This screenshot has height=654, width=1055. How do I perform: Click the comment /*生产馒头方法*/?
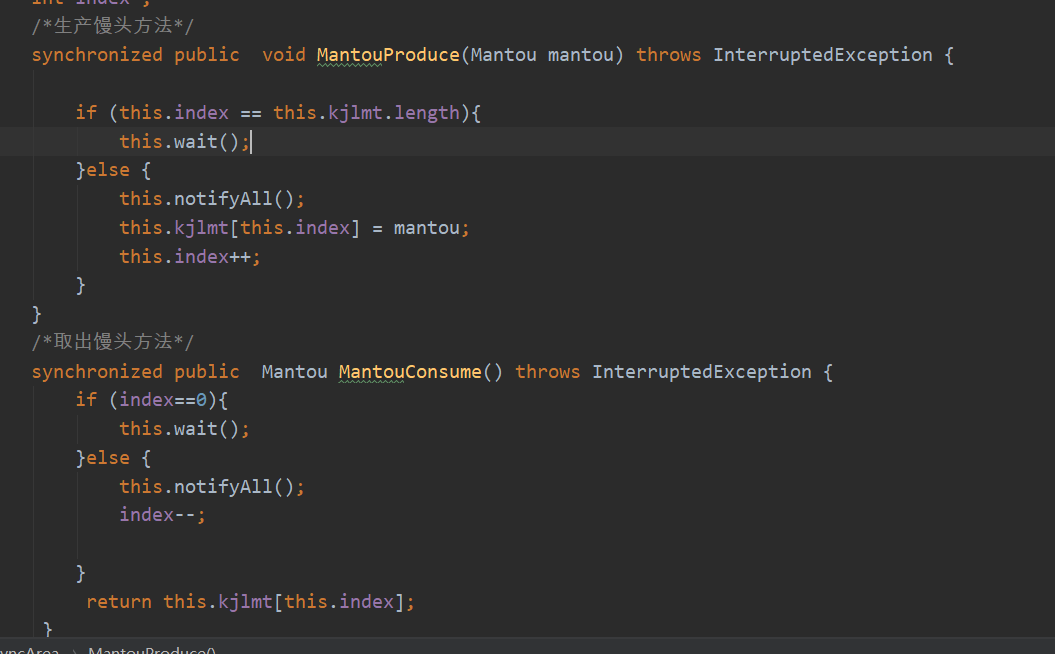pos(112,26)
